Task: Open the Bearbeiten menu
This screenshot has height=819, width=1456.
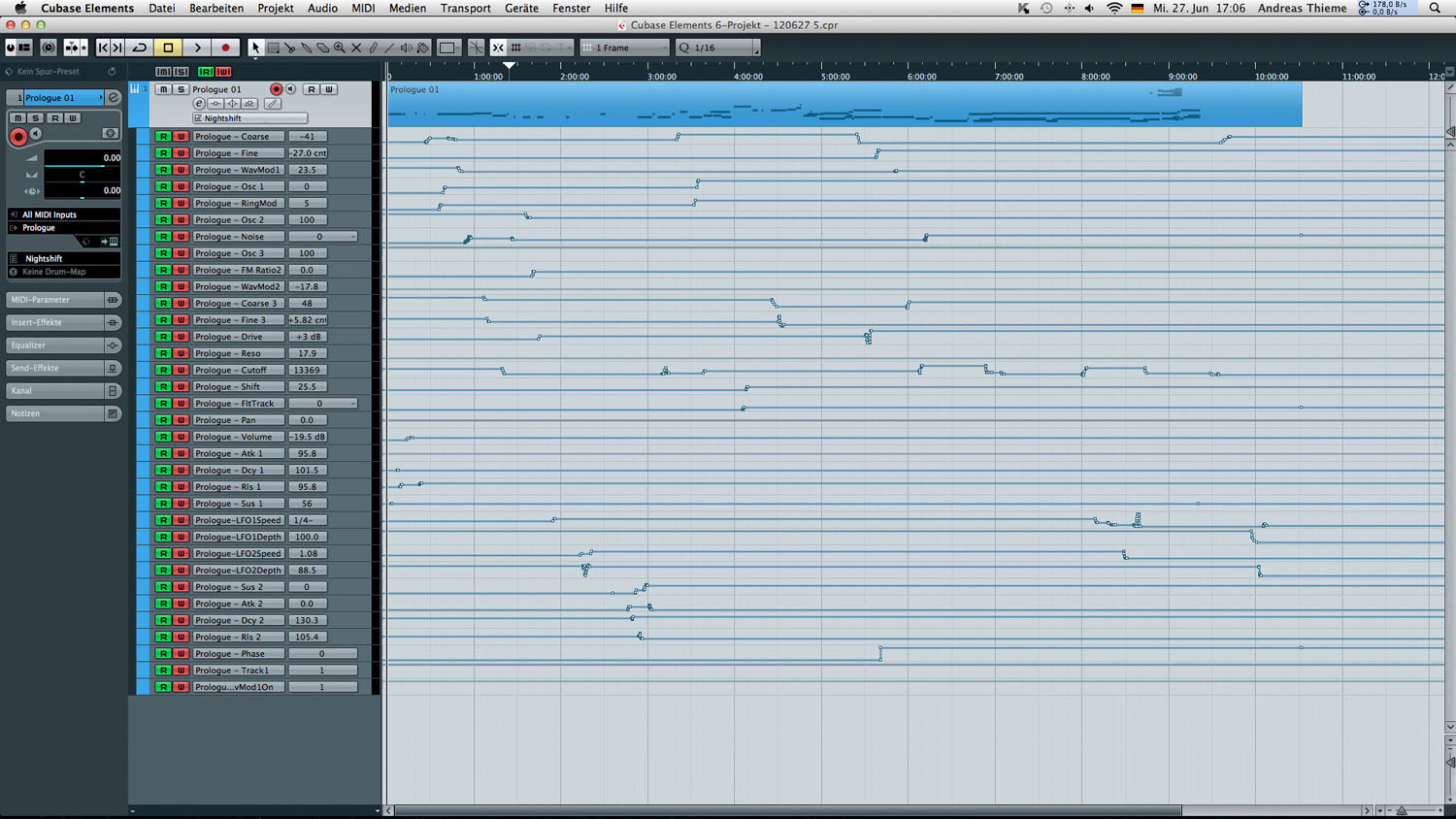Action: (216, 8)
